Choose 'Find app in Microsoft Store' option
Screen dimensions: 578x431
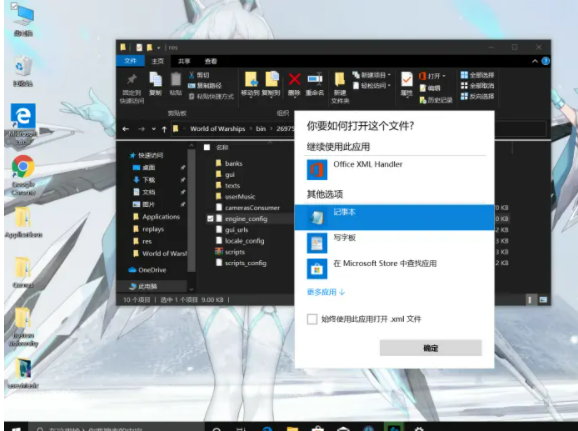pos(394,268)
